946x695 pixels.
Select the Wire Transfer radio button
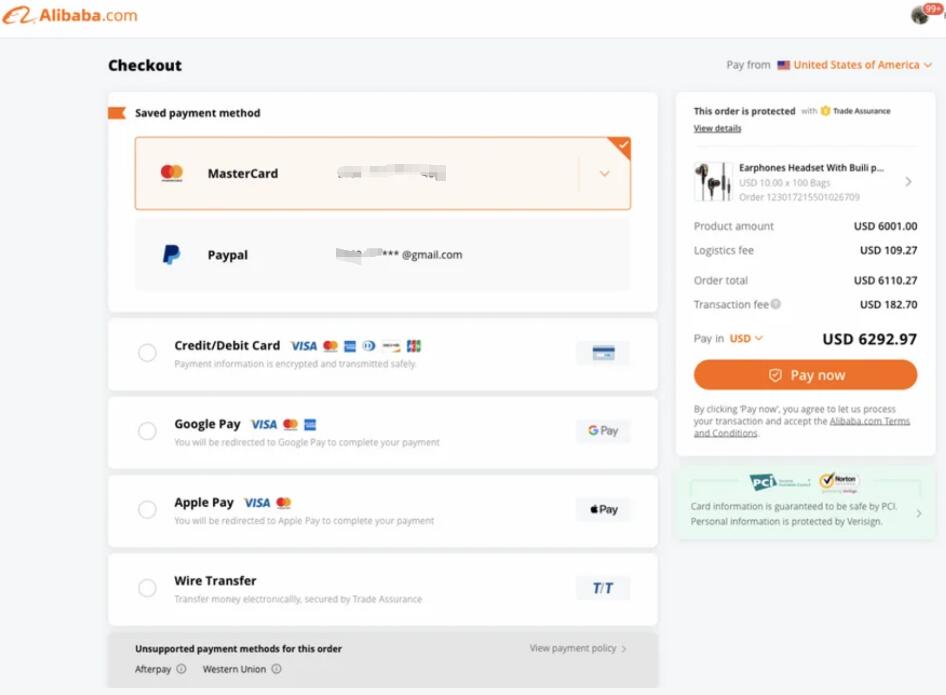(147, 588)
